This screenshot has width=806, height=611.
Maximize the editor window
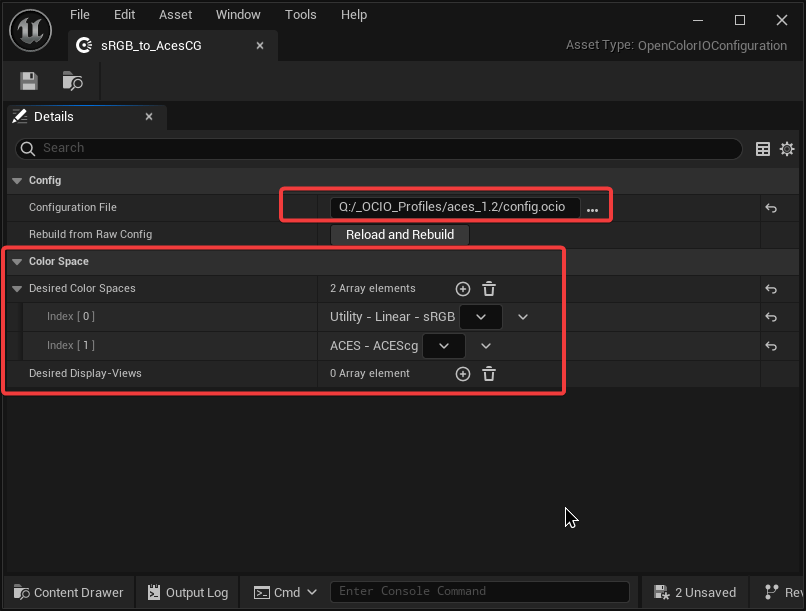tap(740, 20)
